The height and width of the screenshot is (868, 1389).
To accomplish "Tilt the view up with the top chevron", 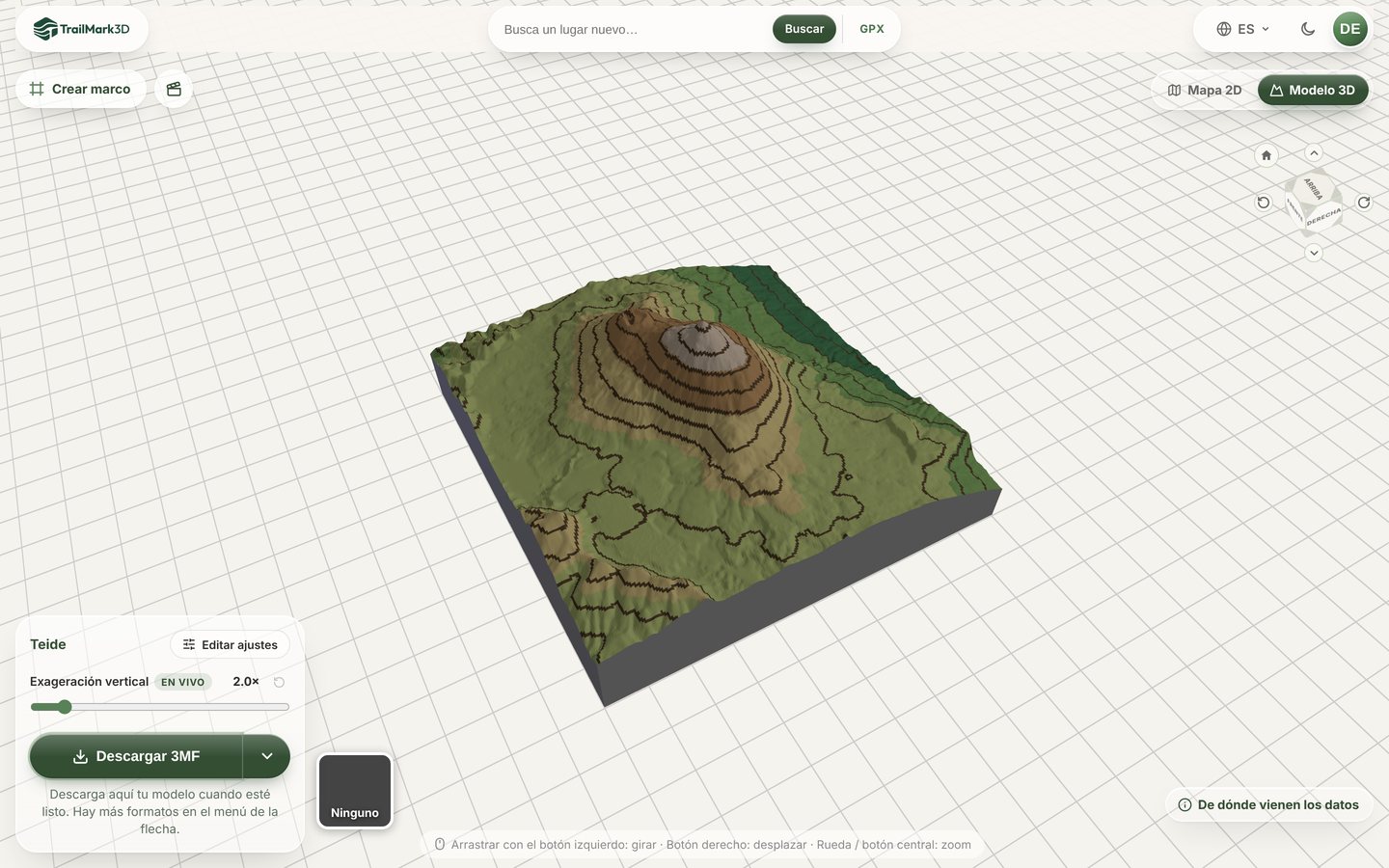I will [1314, 153].
